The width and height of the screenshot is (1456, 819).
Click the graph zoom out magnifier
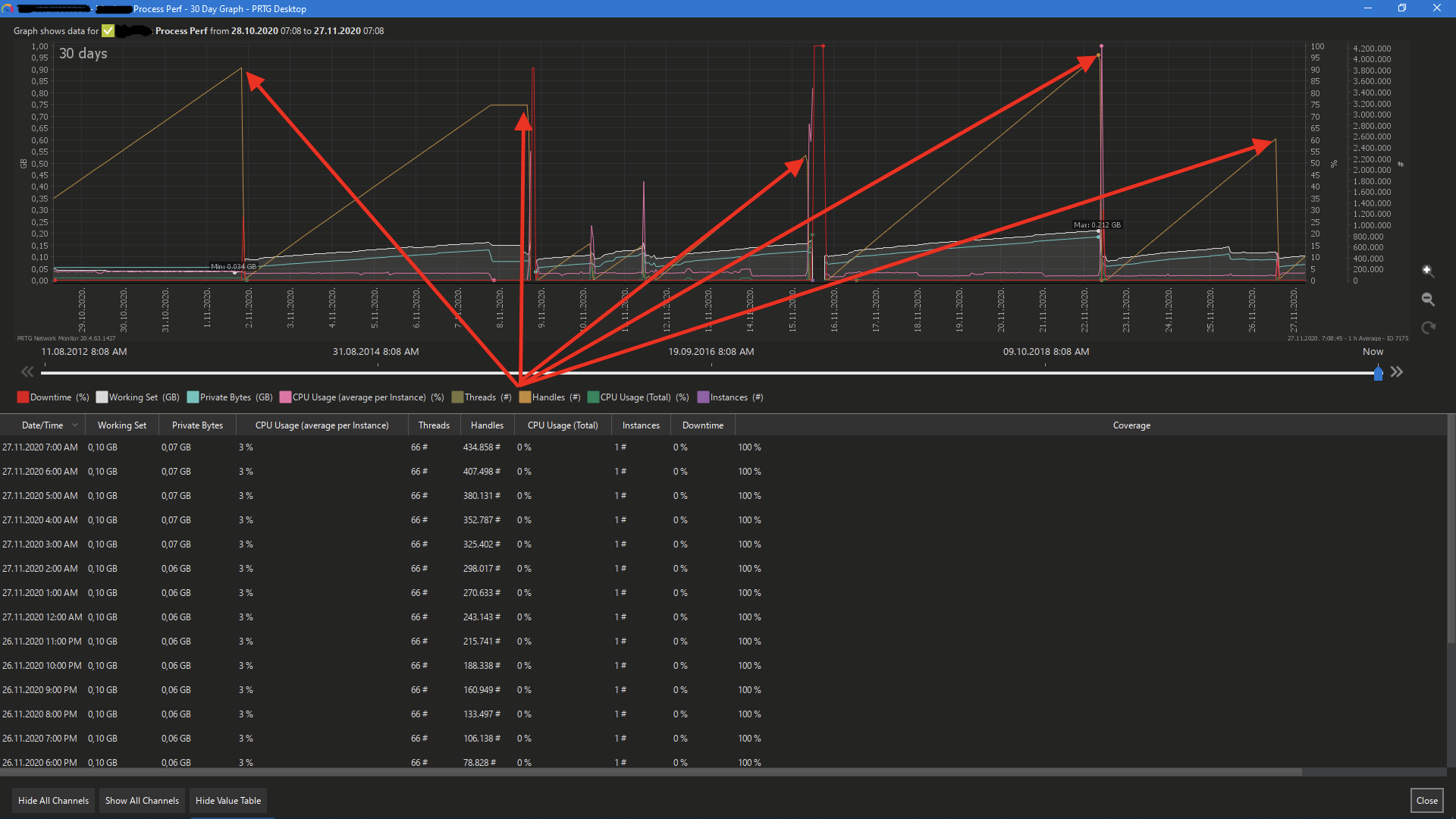(1427, 300)
